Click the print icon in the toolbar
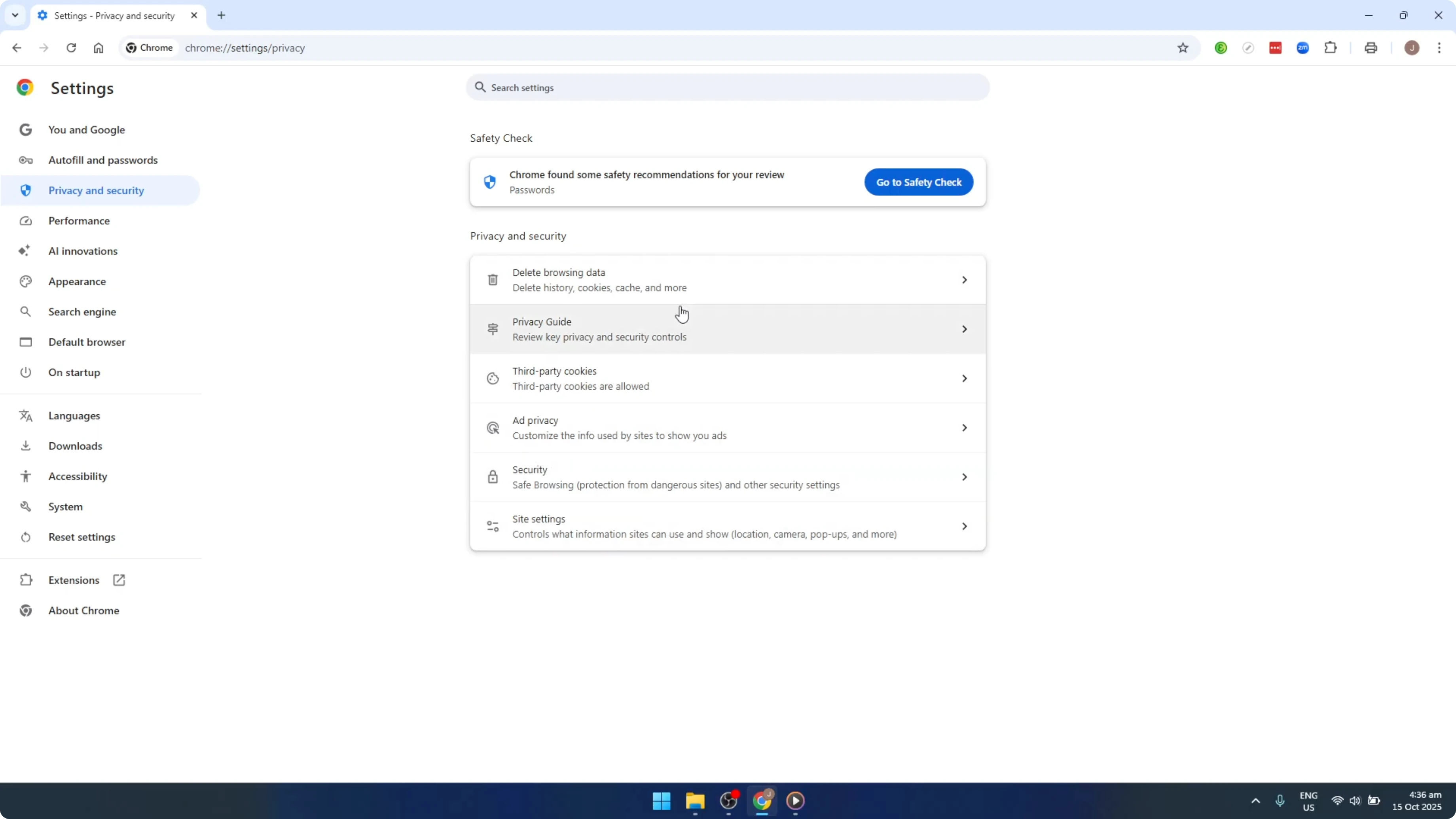This screenshot has height=819, width=1456. click(1371, 47)
